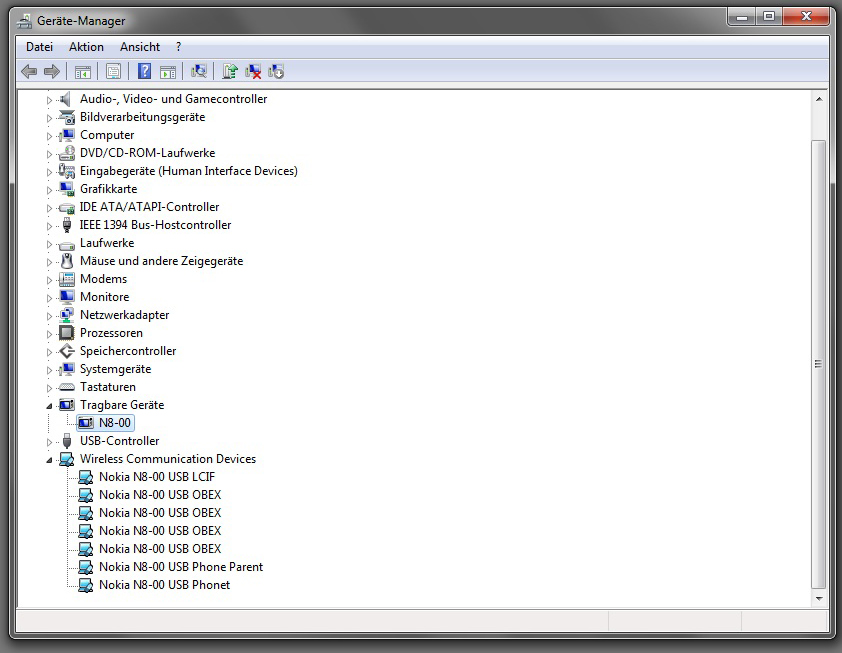Image resolution: width=842 pixels, height=653 pixels.
Task: Click the scrollbar down arrow
Action: [819, 598]
